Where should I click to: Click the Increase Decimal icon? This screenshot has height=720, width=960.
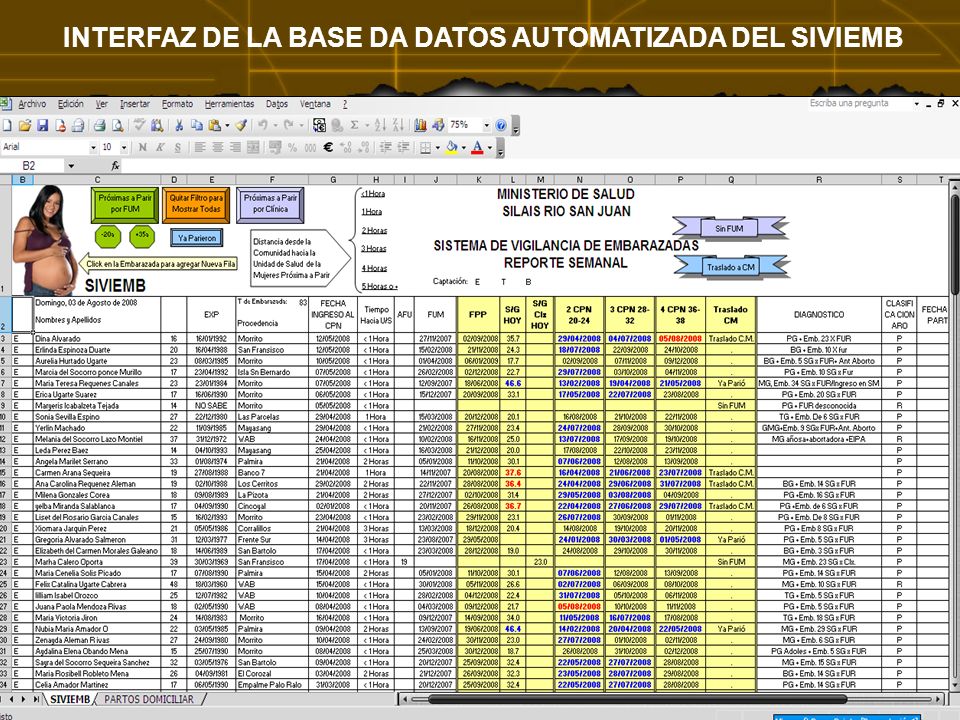tap(346, 148)
